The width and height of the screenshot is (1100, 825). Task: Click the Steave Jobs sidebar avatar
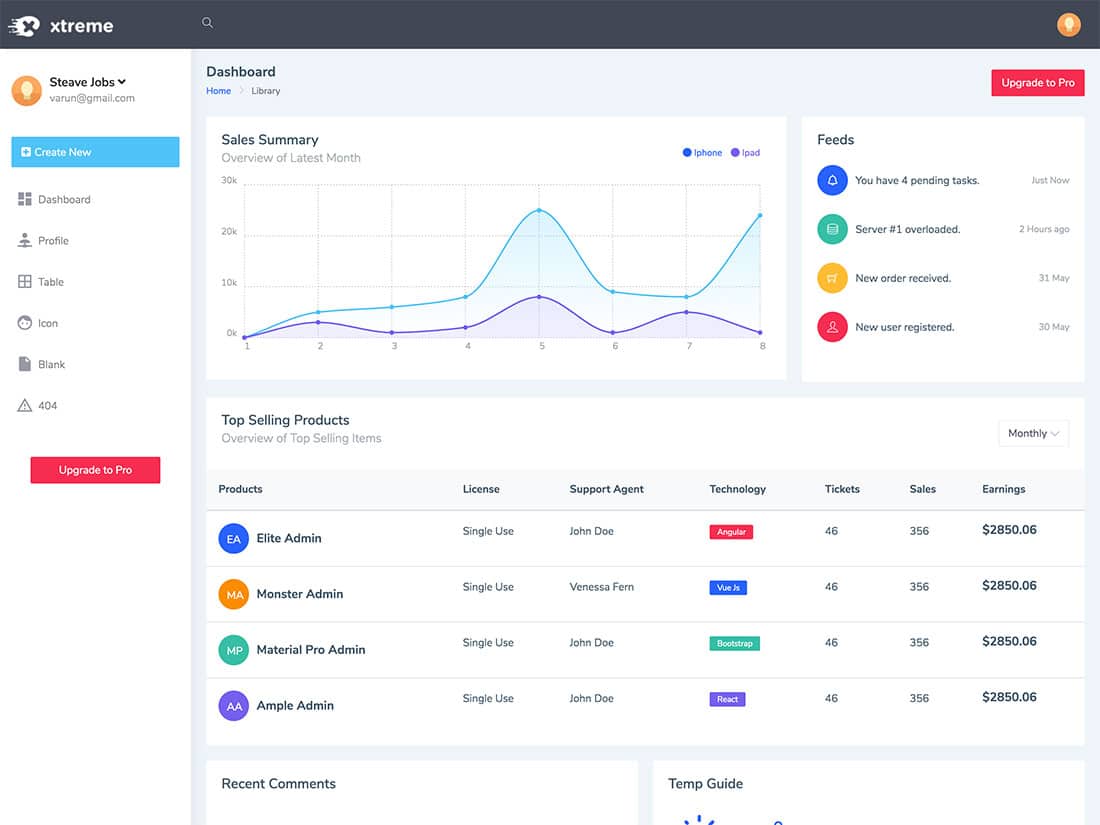tap(27, 90)
